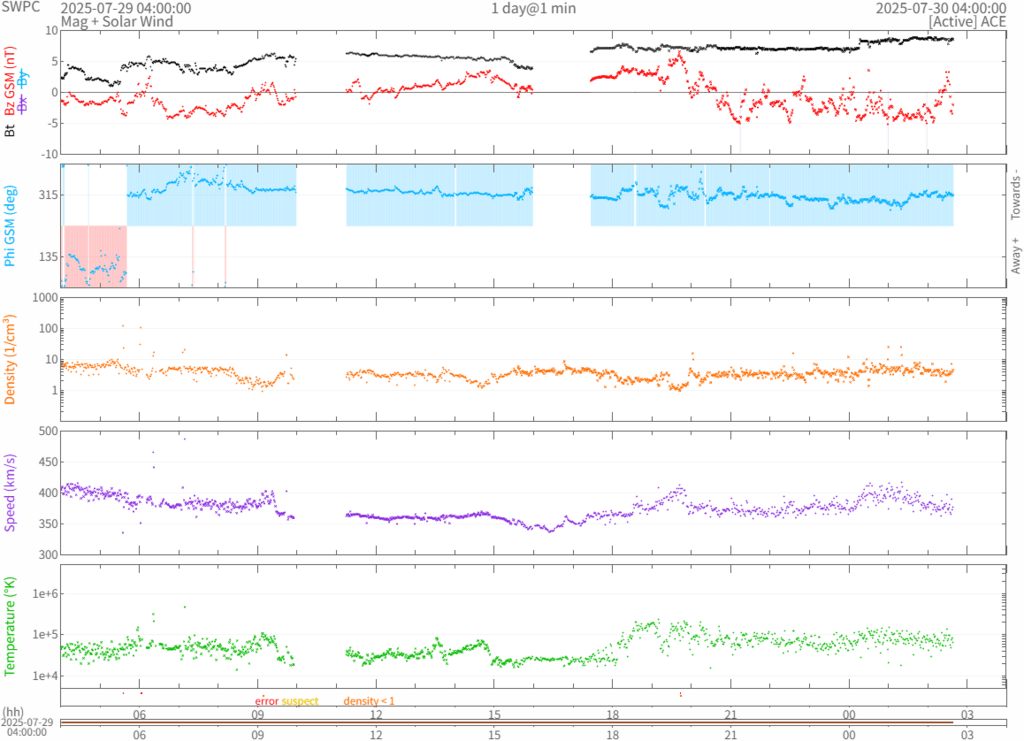Toggle the Bt series label
This screenshot has width=1024, height=741.
10,129
